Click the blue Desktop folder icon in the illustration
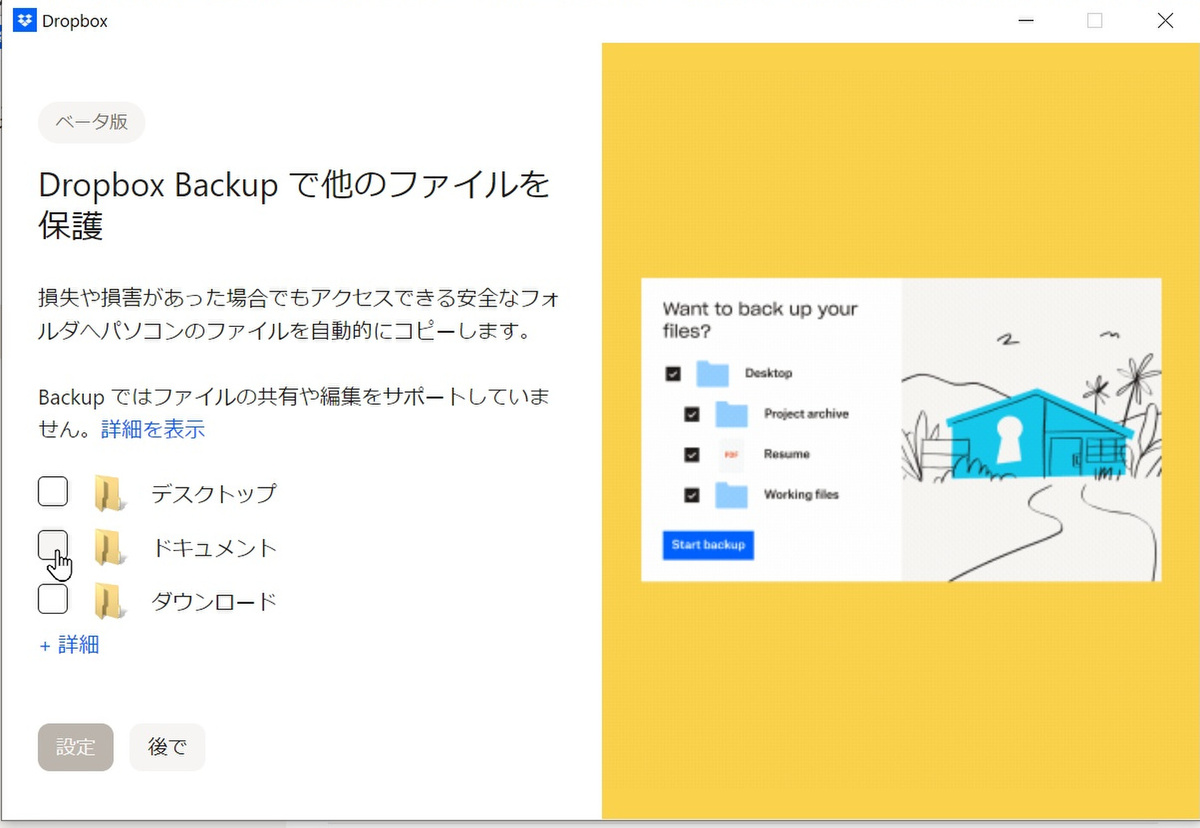This screenshot has height=828, width=1200. [x=711, y=371]
